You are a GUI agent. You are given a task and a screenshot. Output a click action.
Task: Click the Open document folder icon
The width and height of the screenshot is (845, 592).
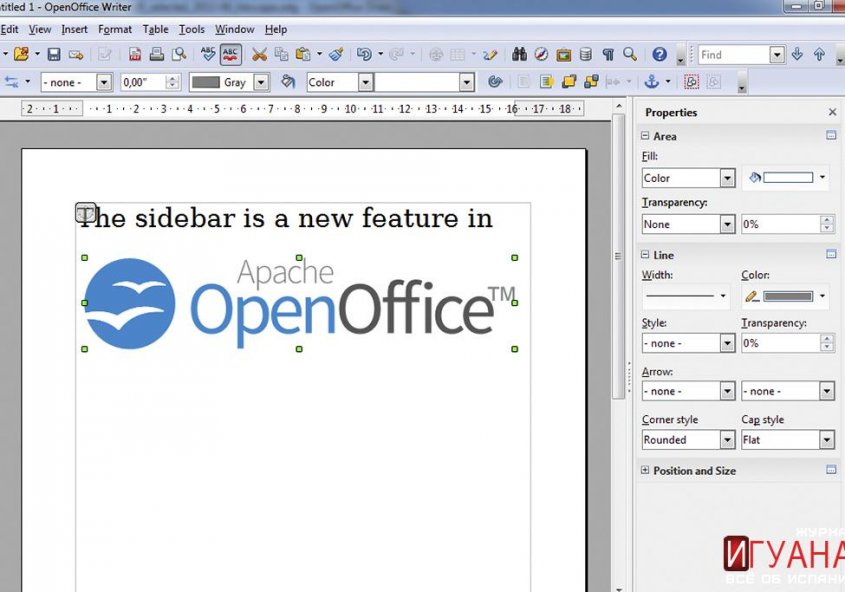pos(21,54)
